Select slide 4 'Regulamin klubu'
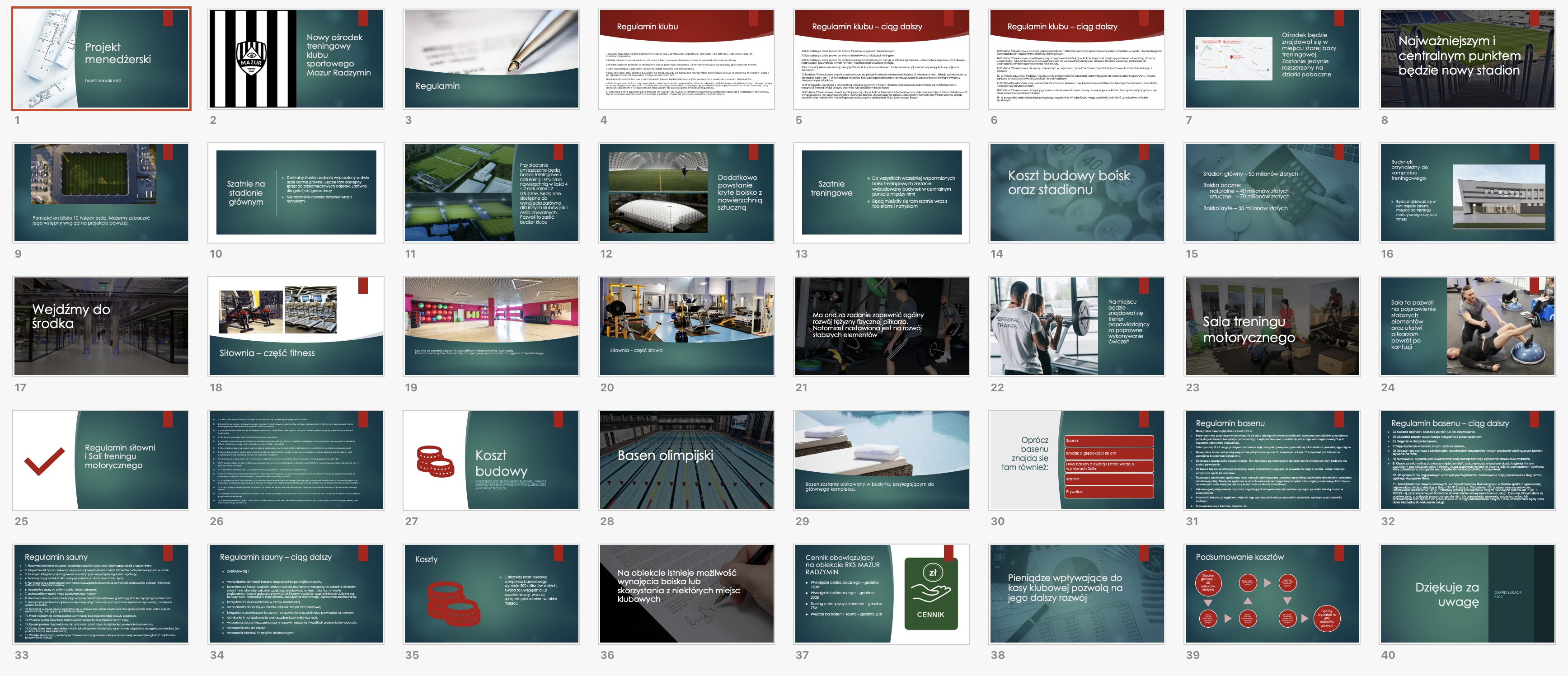 coord(686,59)
